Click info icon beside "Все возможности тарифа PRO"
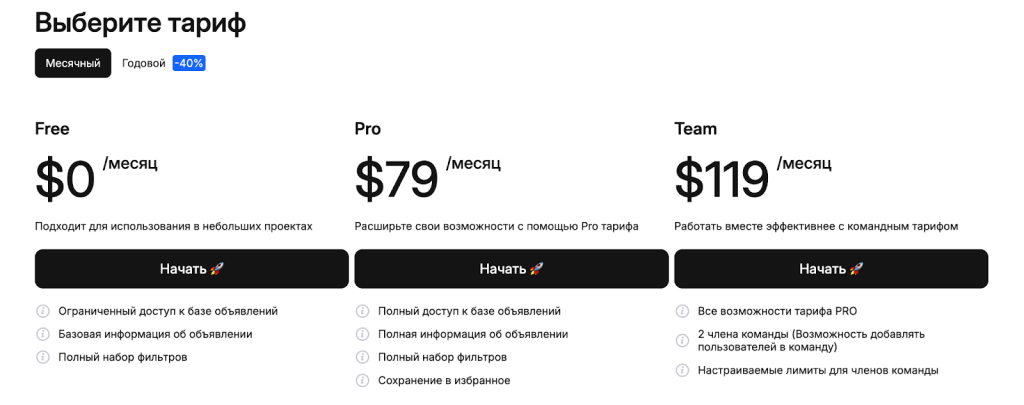Screen dimensions: 1024x405 683,311
